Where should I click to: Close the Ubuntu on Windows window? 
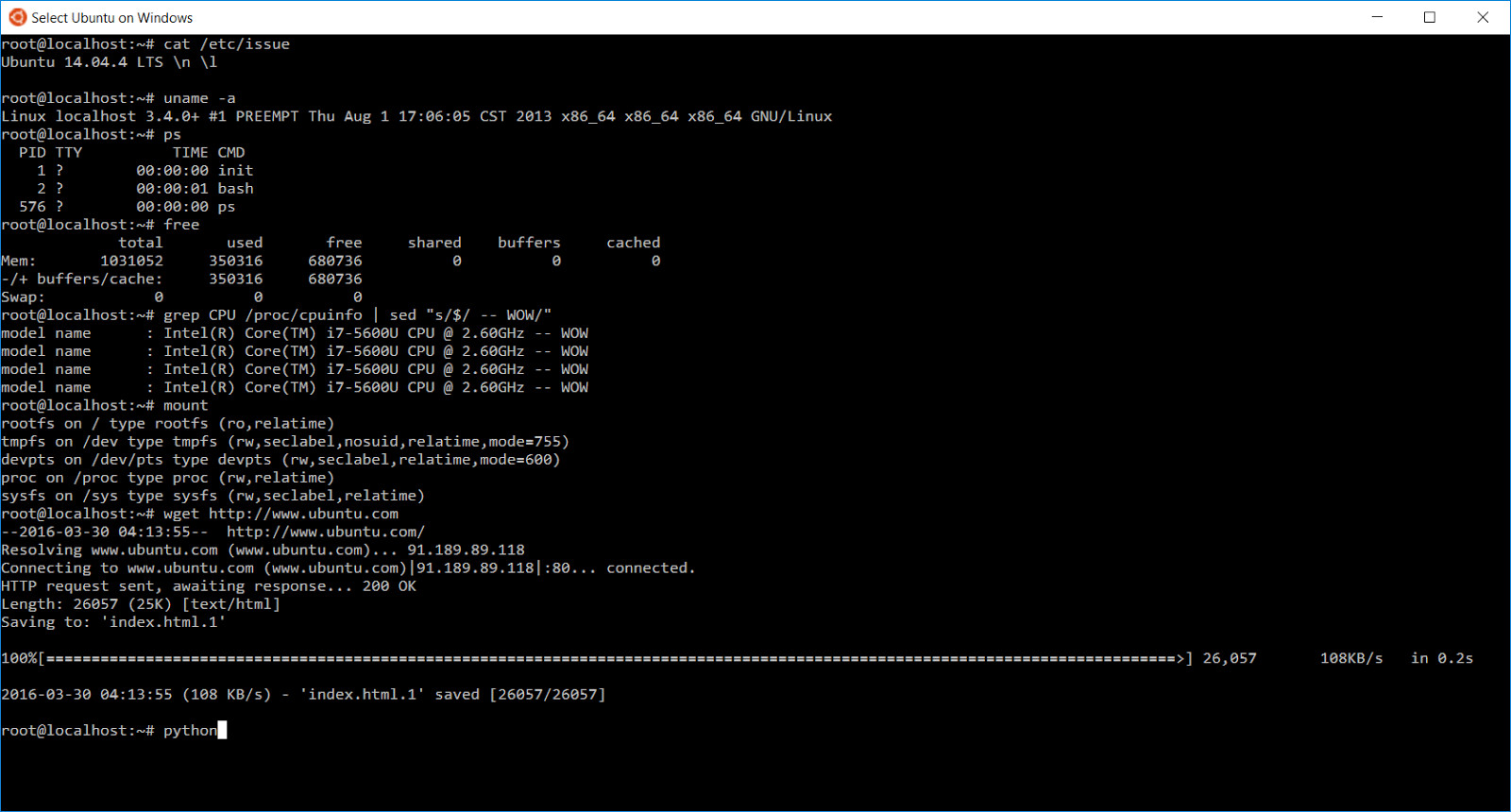[x=1483, y=17]
